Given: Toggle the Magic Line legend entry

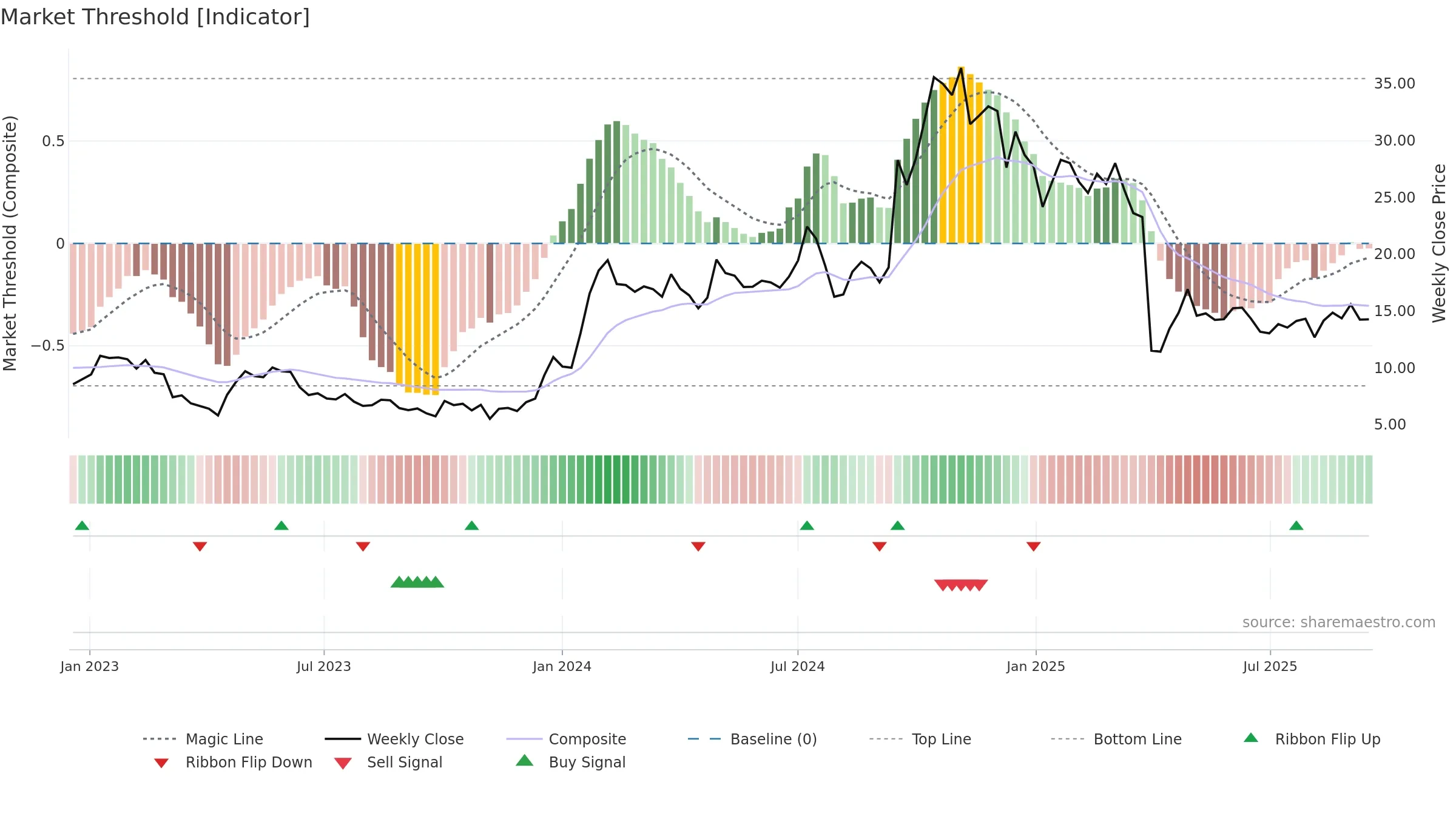Looking at the screenshot, I should click(203, 739).
